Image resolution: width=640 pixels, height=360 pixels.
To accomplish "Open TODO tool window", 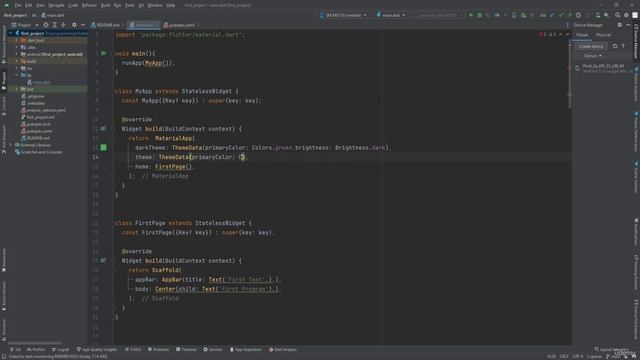I will click(x=133, y=349).
